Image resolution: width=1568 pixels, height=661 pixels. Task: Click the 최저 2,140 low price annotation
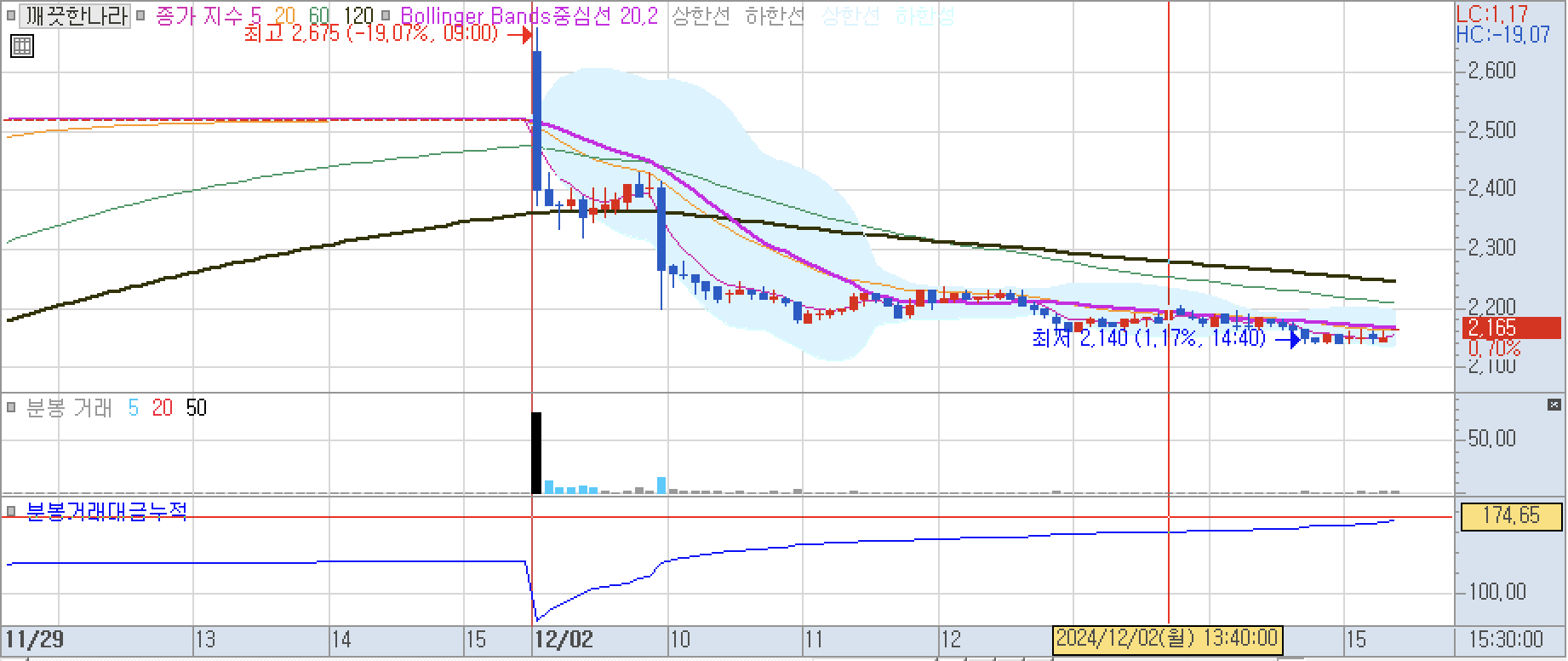1148,338
